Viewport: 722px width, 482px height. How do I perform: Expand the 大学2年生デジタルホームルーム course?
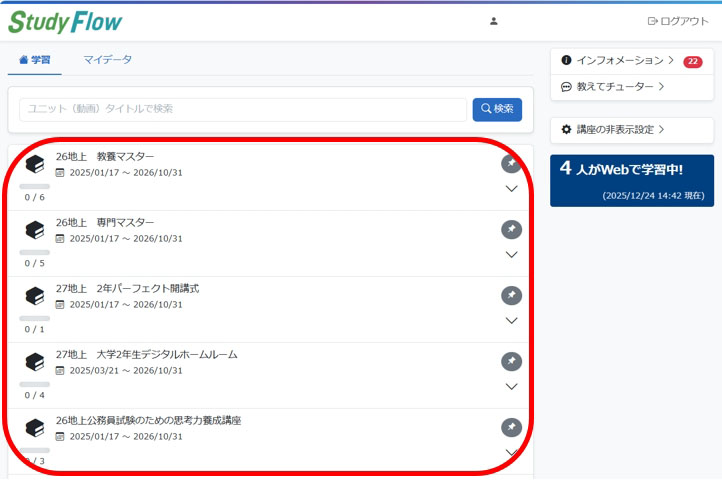(511, 386)
